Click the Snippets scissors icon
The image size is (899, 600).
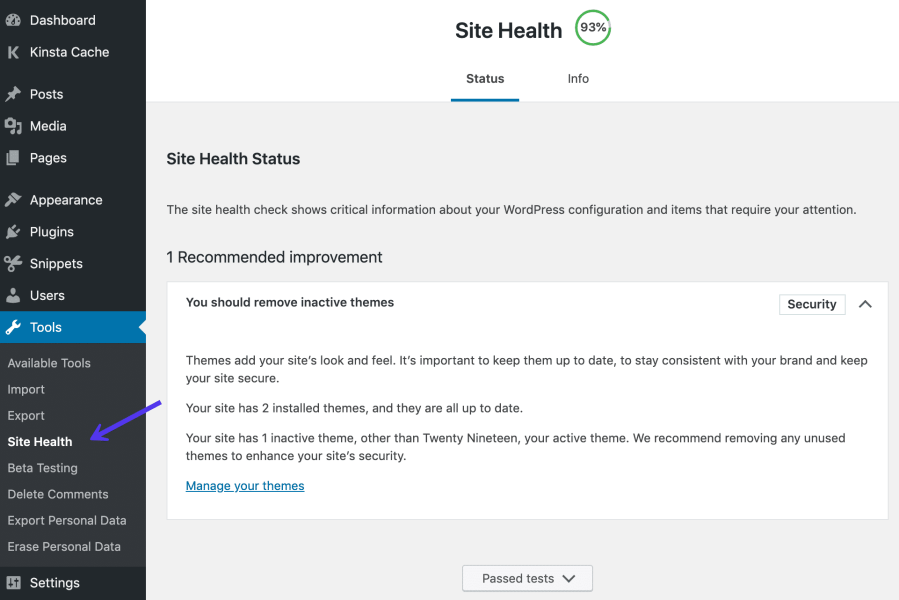click(x=13, y=263)
